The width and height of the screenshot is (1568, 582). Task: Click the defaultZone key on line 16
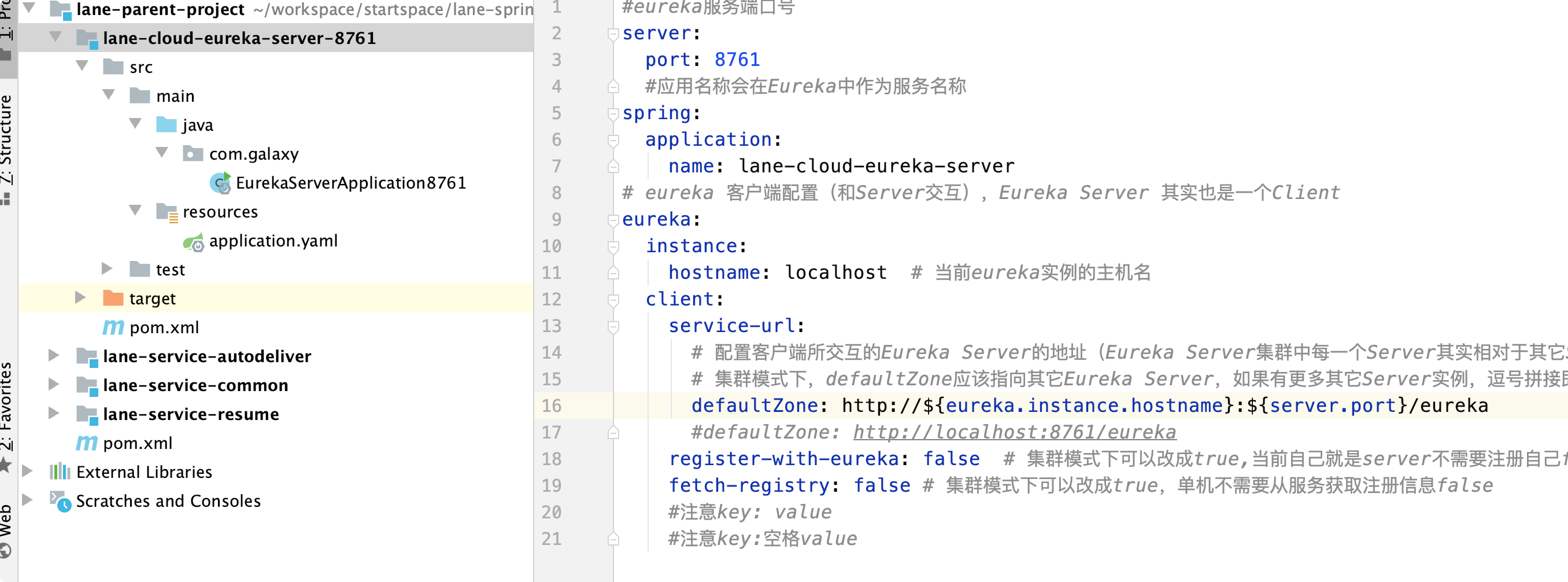(x=754, y=406)
